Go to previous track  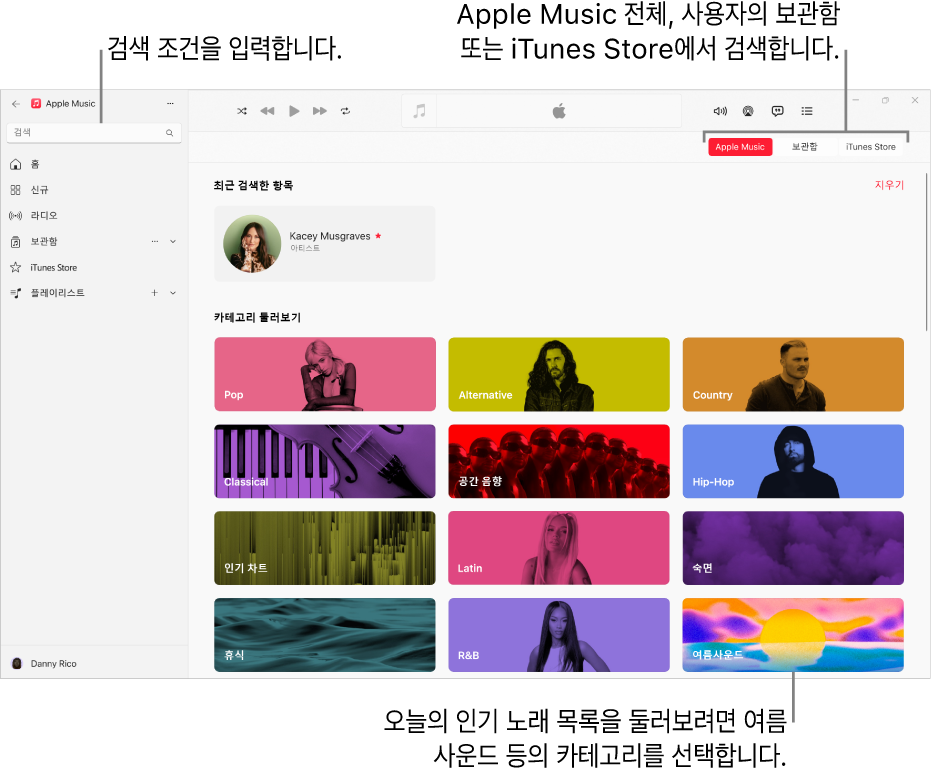click(x=268, y=111)
